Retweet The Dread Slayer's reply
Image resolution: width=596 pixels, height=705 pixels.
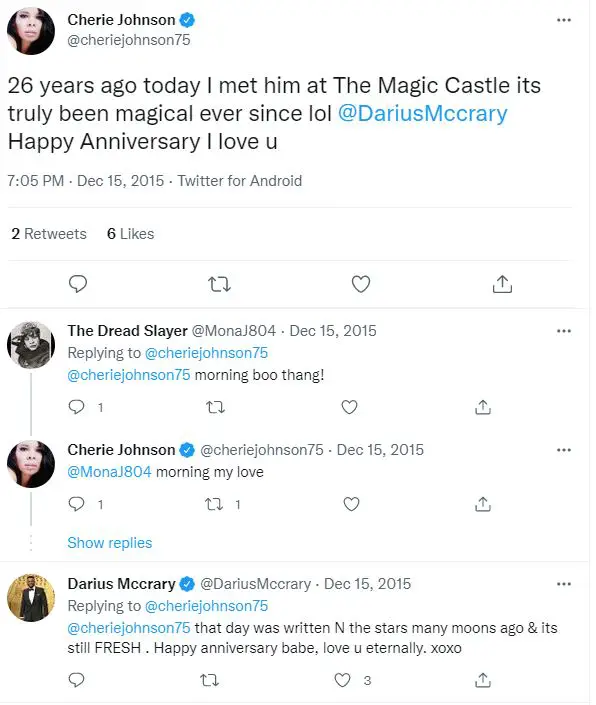pos(215,407)
